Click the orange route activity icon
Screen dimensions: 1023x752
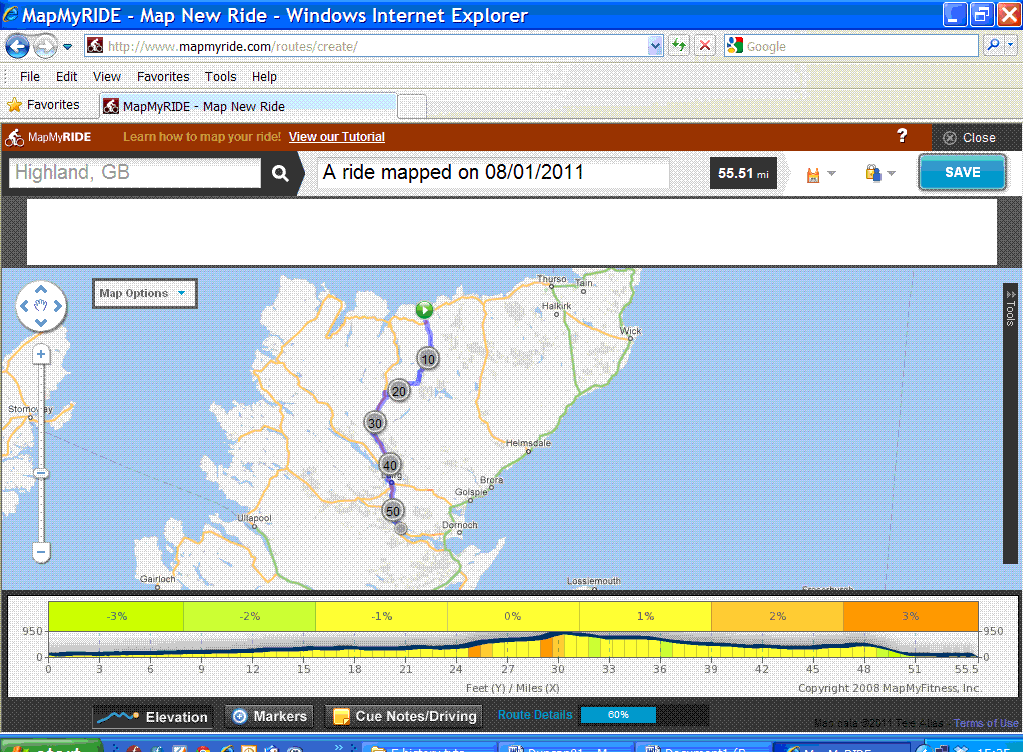point(813,174)
